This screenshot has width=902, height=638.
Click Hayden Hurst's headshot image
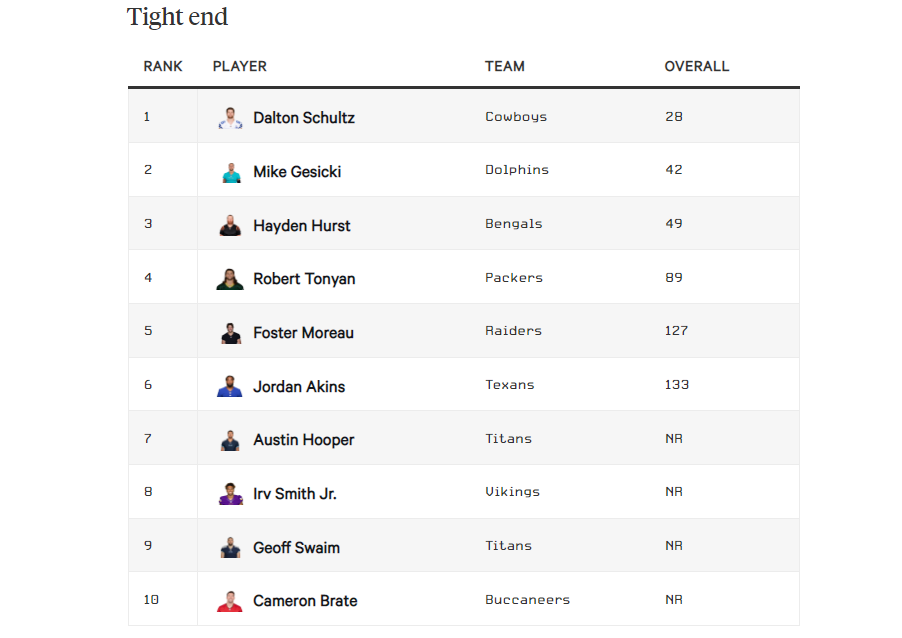tap(230, 226)
